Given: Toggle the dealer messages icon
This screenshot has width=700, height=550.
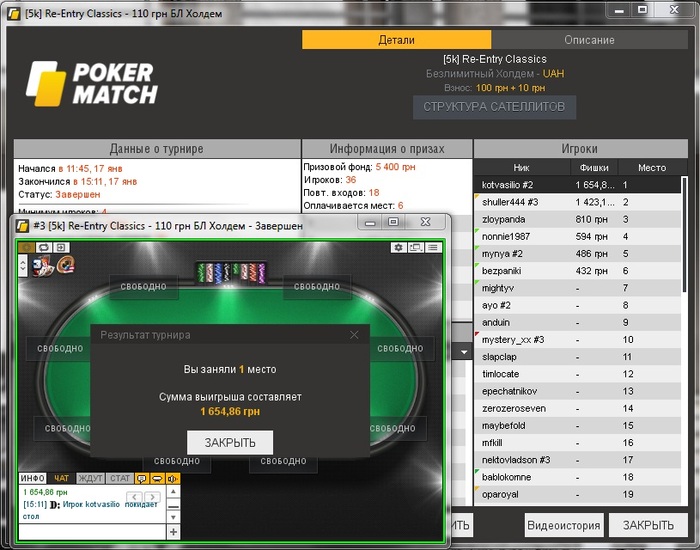Looking at the screenshot, I should [x=157, y=478].
